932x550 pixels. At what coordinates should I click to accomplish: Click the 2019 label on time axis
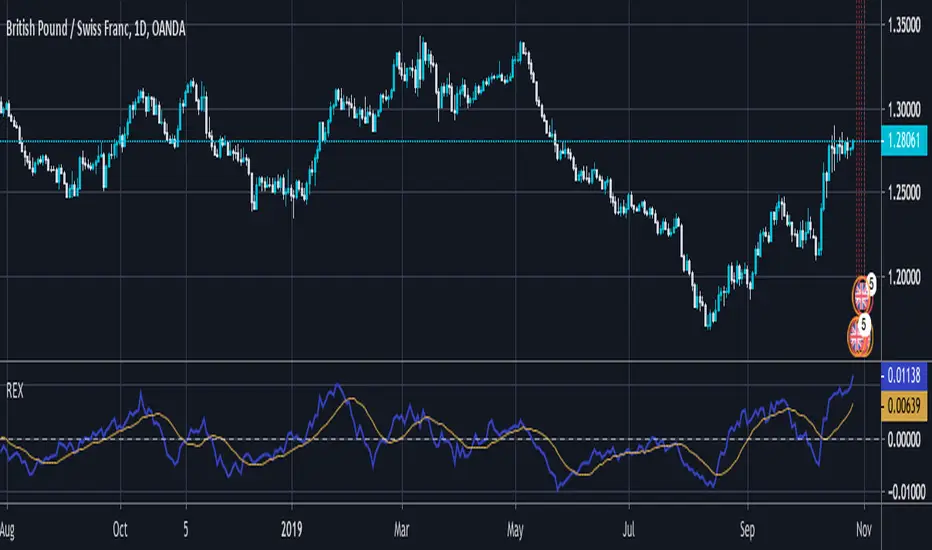click(x=292, y=530)
